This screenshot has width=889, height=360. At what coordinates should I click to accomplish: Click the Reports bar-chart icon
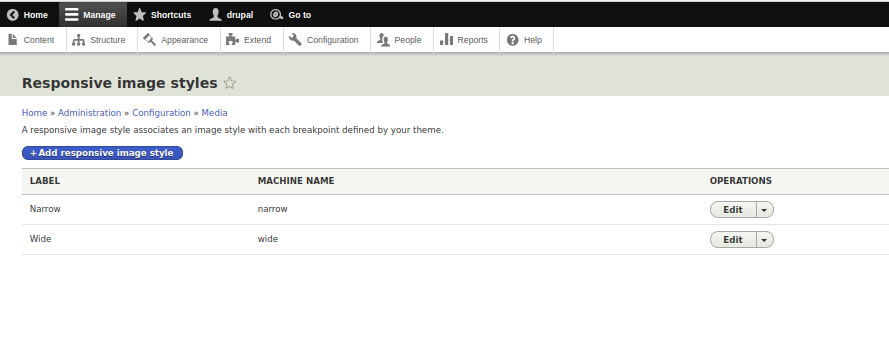point(446,39)
